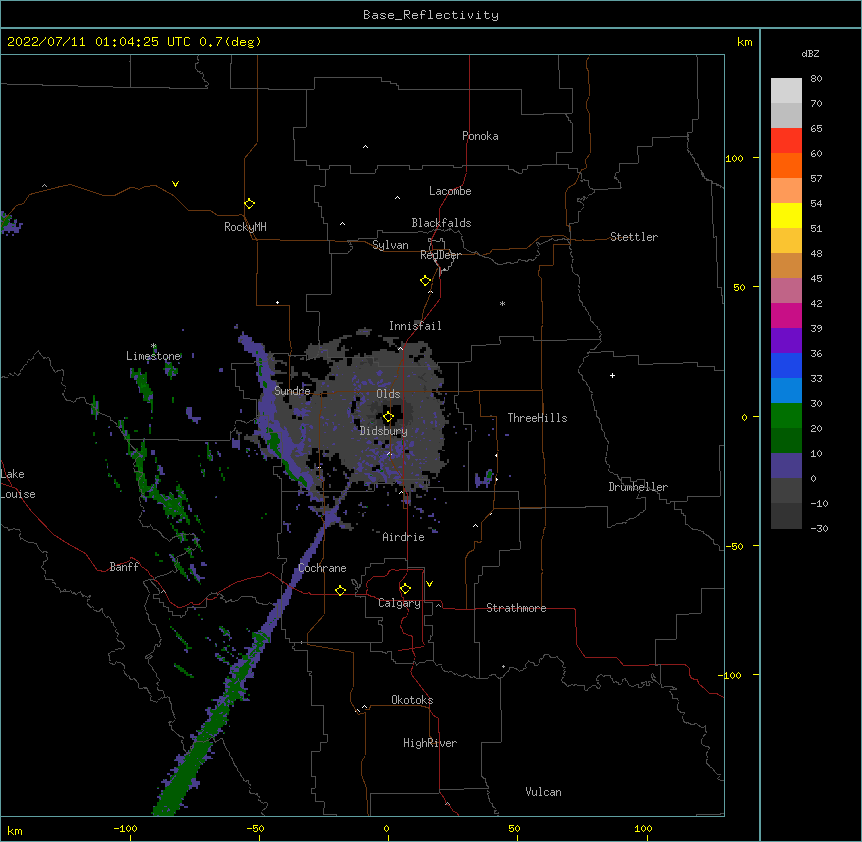
Task: Click the Drumheller label
Action: (638, 487)
